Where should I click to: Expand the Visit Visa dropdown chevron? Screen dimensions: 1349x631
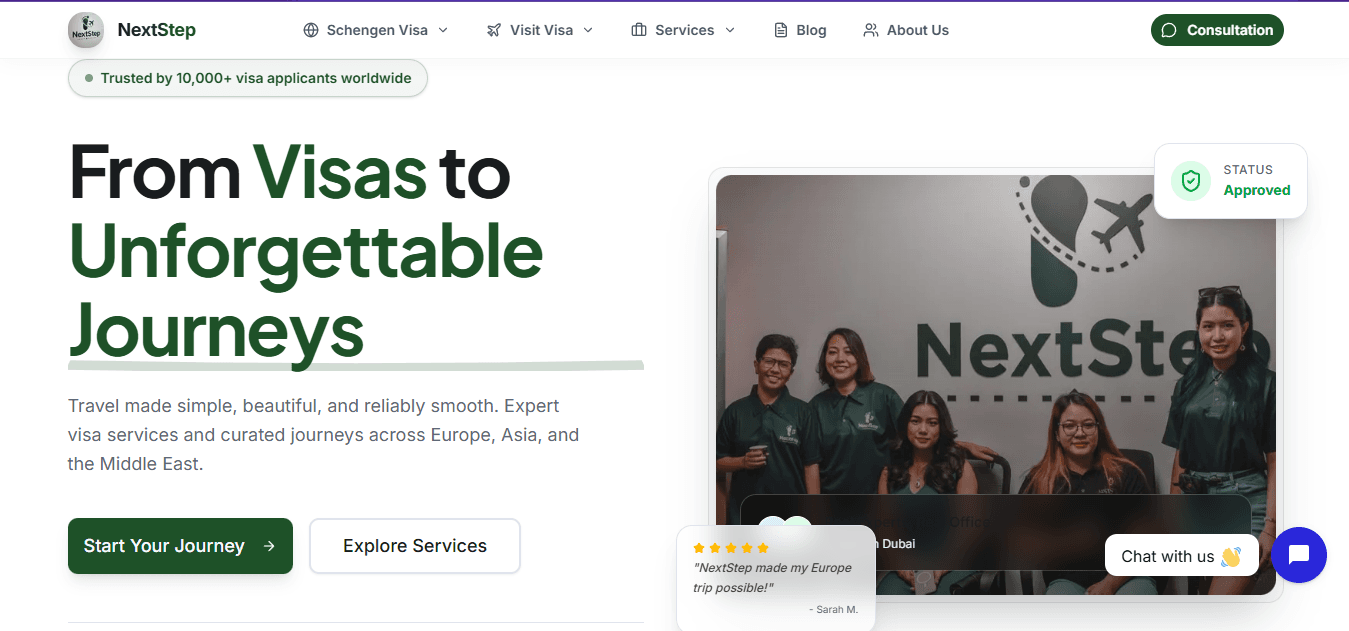click(588, 30)
